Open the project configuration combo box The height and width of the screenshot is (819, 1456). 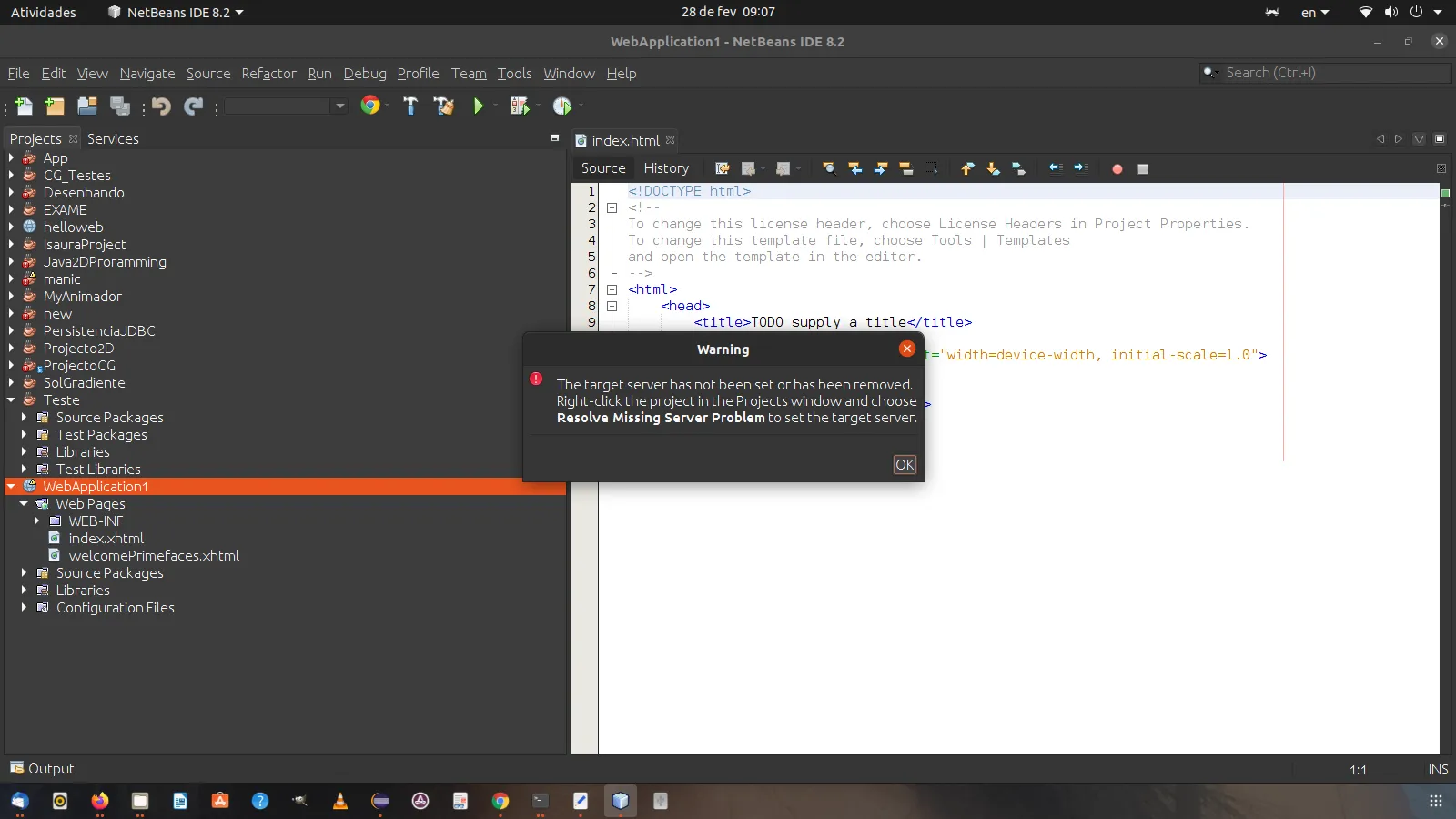coord(286,106)
